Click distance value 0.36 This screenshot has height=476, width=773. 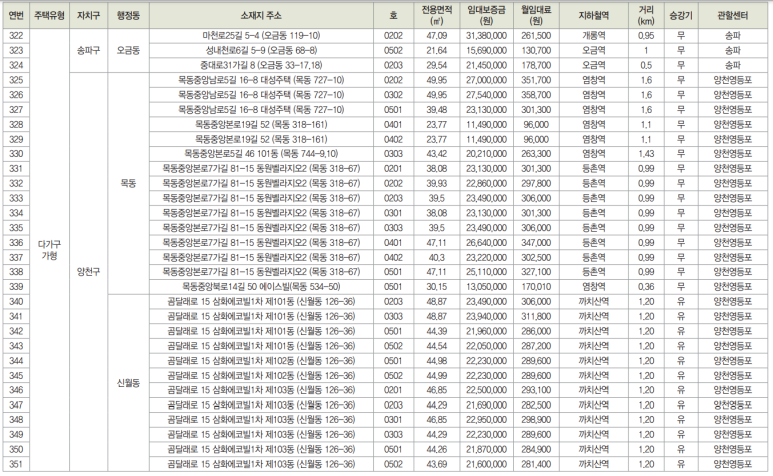[646, 287]
